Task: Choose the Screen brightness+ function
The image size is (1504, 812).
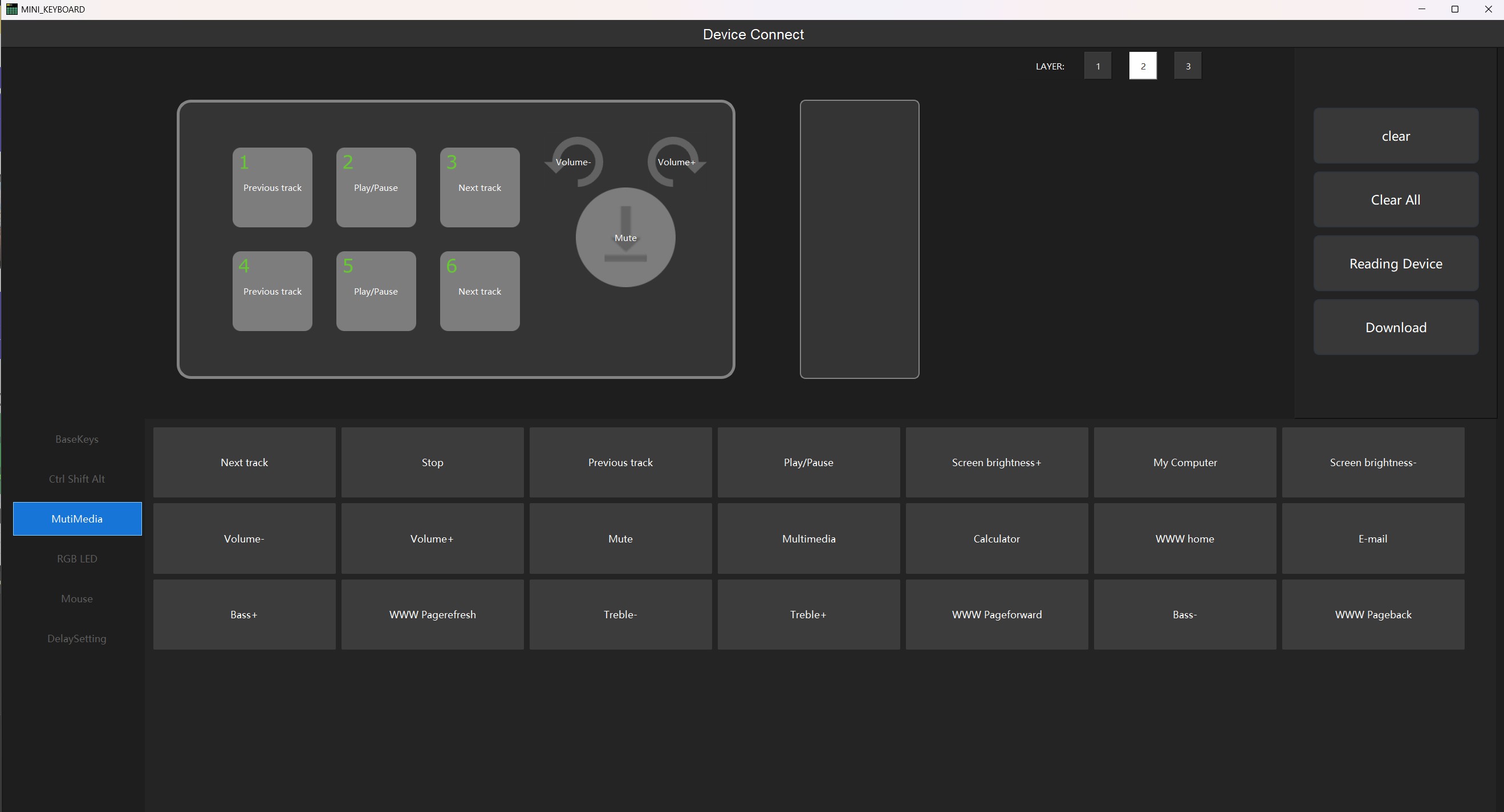Action: coord(996,463)
